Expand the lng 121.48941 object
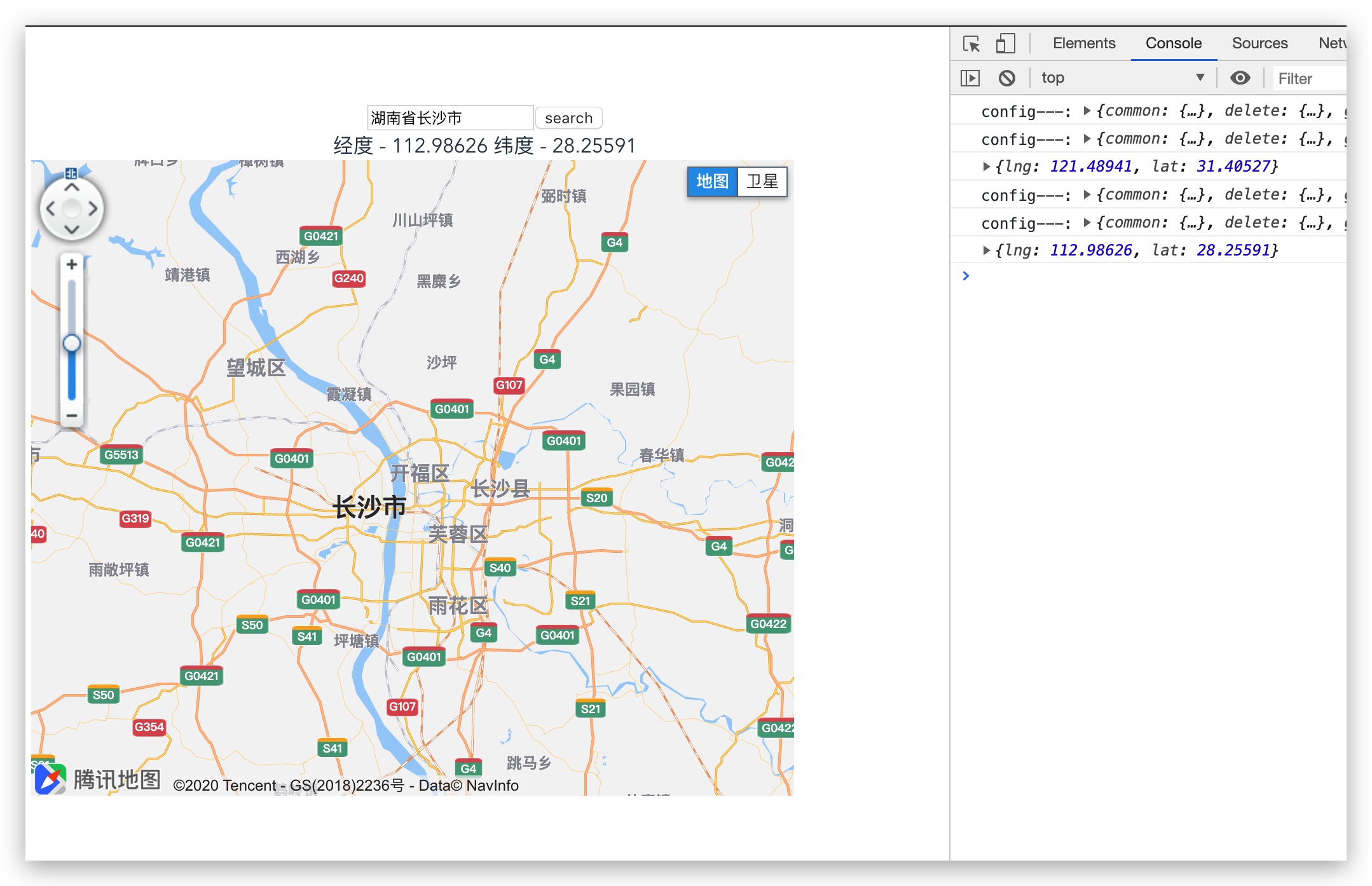The height and width of the screenshot is (886, 1372). point(986,167)
